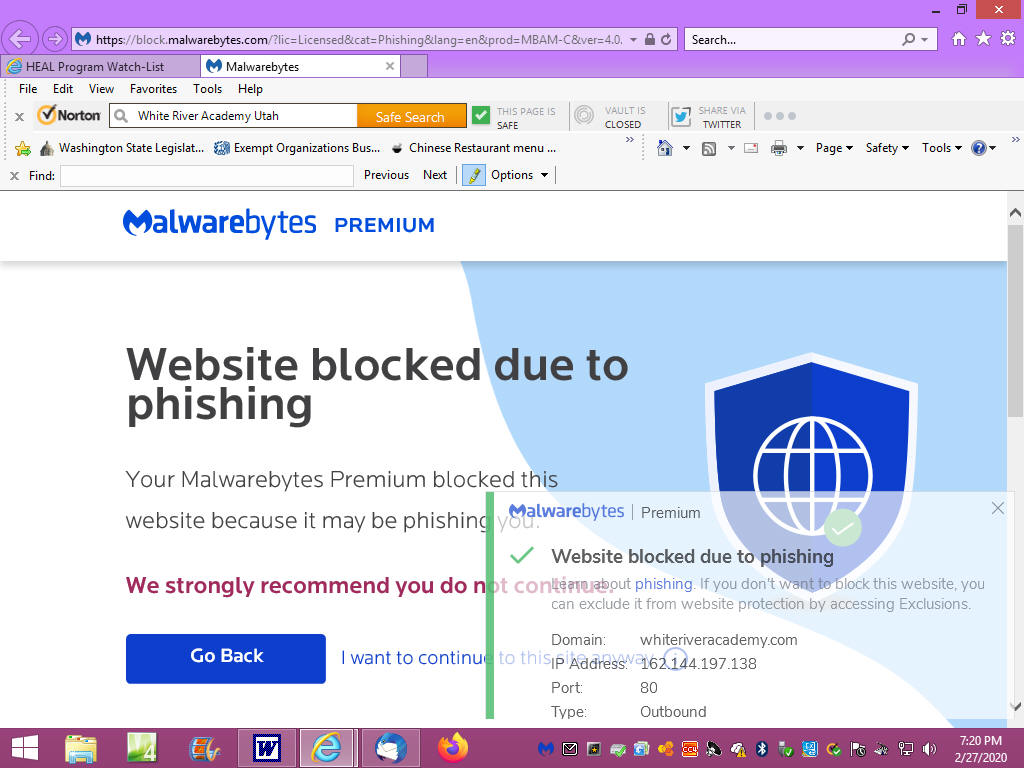Close the Malwarebytes tab

pyautogui.click(x=390, y=66)
